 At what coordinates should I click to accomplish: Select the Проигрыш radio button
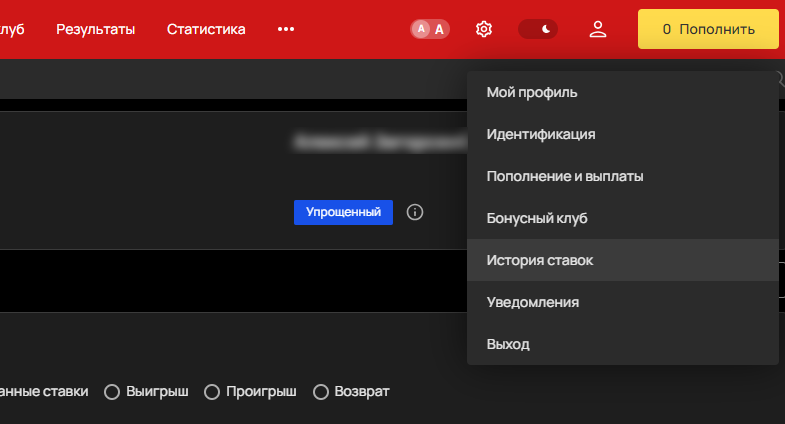click(x=212, y=392)
